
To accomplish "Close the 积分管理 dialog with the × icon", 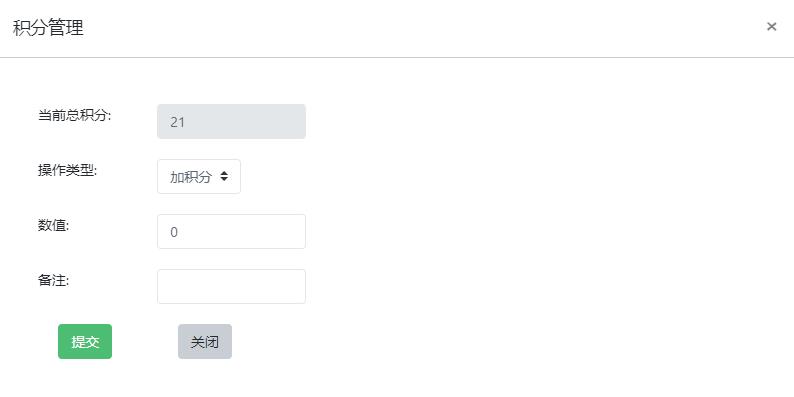I will point(771,26).
